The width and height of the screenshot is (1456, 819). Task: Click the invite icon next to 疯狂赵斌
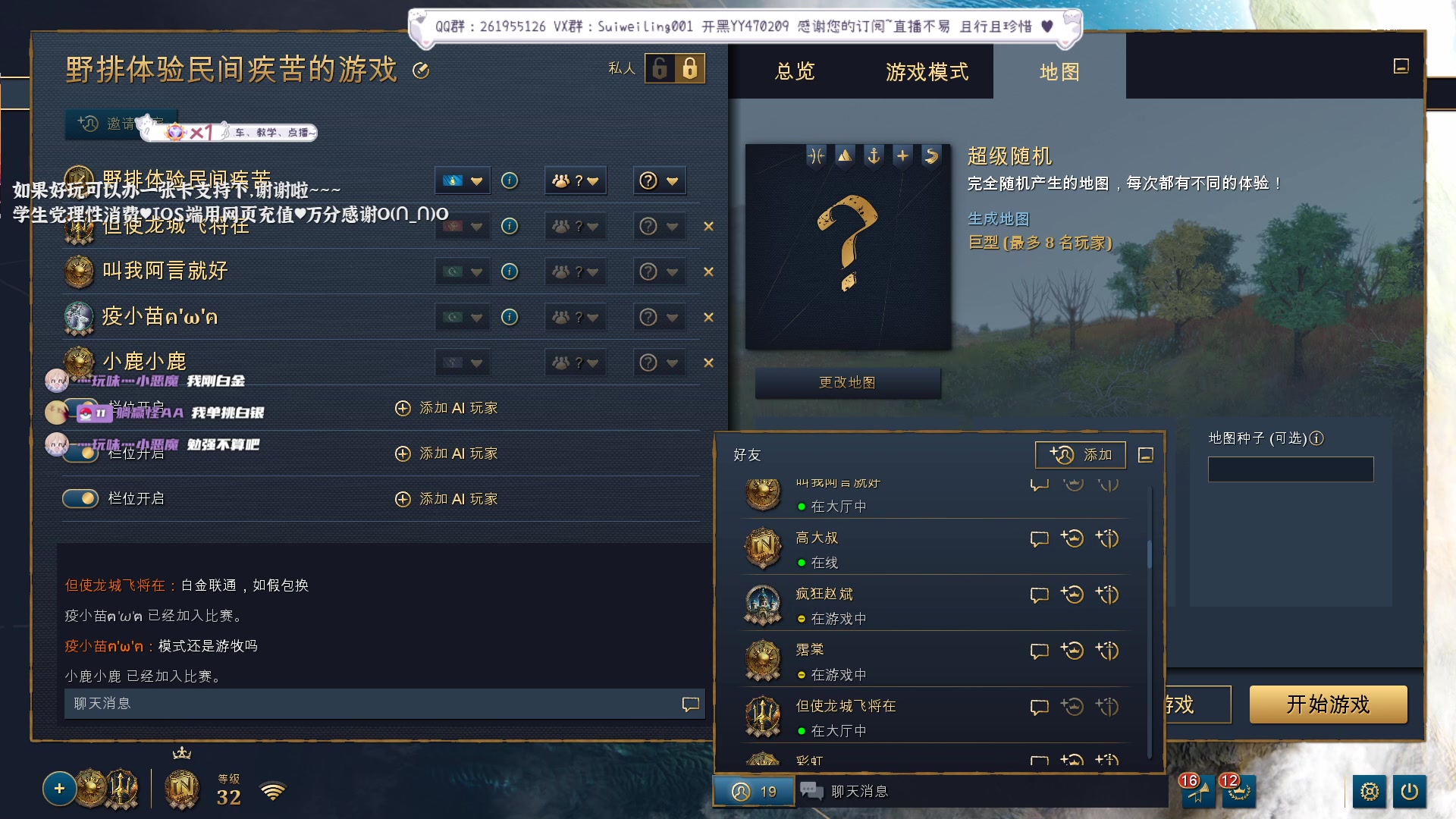click(1073, 595)
